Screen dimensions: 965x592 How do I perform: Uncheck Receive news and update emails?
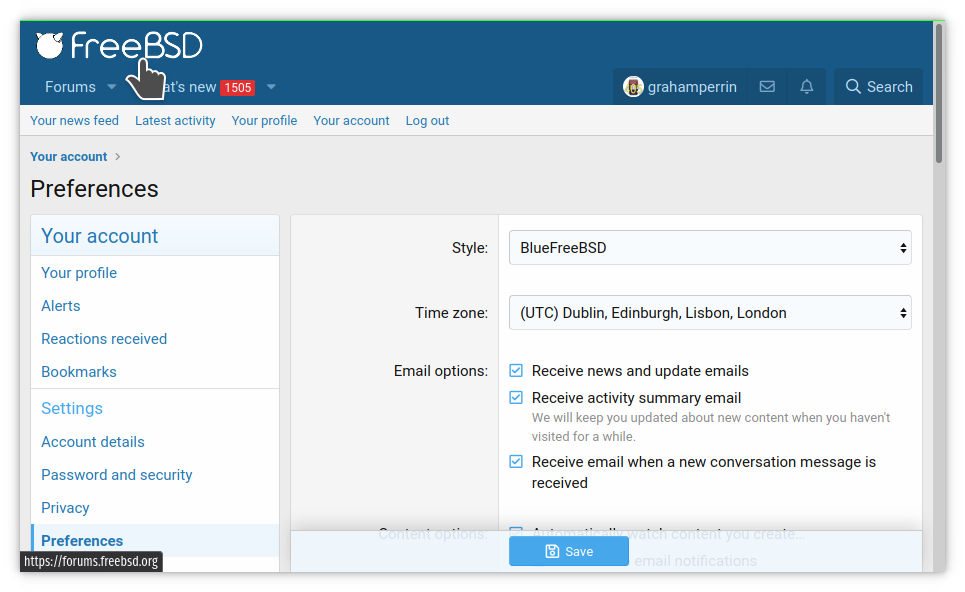click(x=516, y=371)
